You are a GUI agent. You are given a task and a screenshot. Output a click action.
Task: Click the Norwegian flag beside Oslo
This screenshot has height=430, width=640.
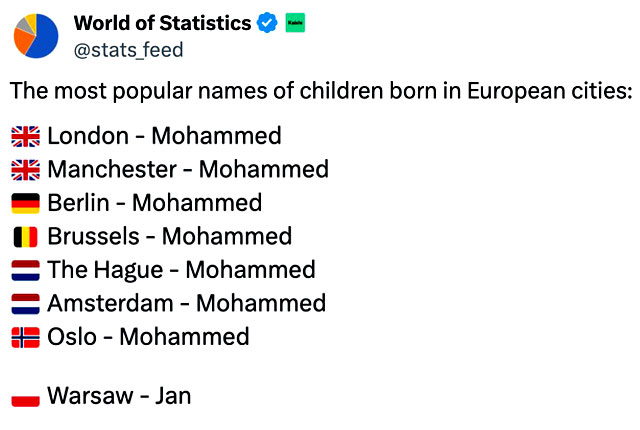[25, 337]
